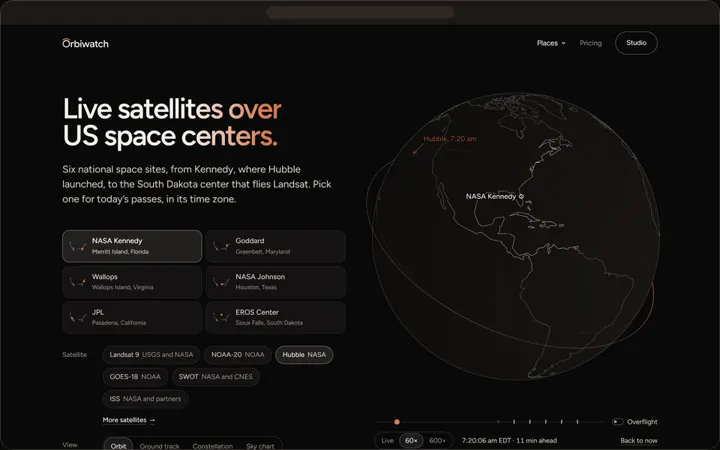Click the Studio button
Image resolution: width=720 pixels, height=450 pixels.
[636, 43]
